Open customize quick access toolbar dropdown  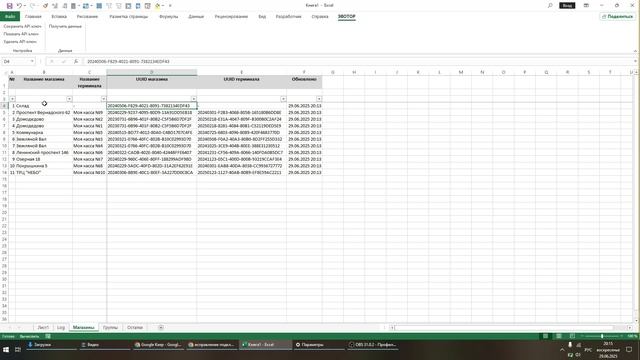coord(170,6)
